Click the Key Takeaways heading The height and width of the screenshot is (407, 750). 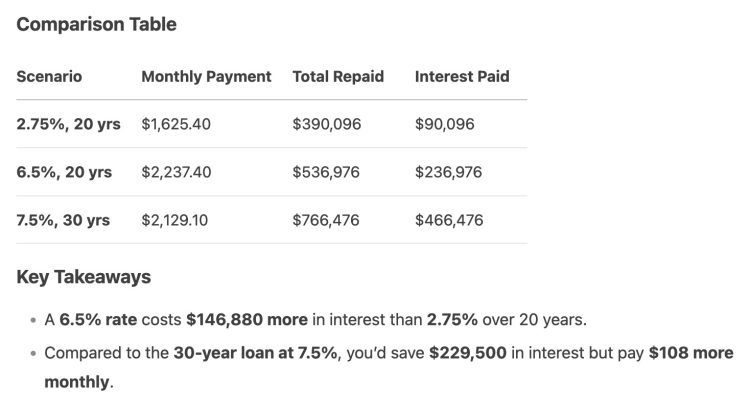[x=84, y=277]
